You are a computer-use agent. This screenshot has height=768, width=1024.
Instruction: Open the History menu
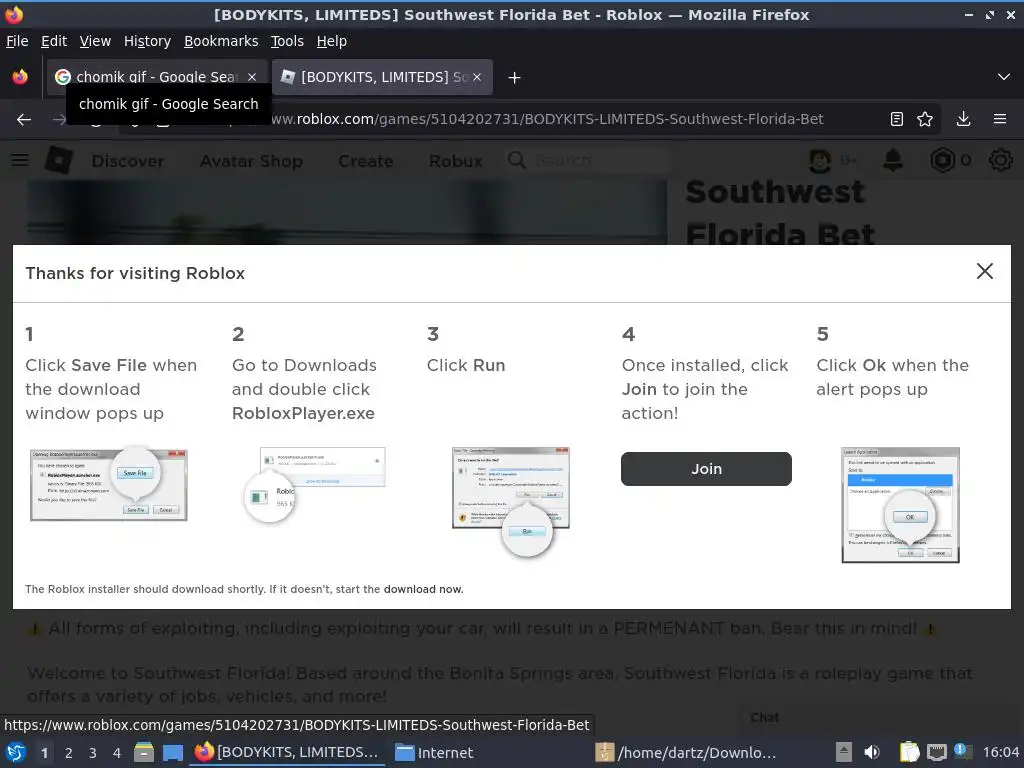coord(147,41)
